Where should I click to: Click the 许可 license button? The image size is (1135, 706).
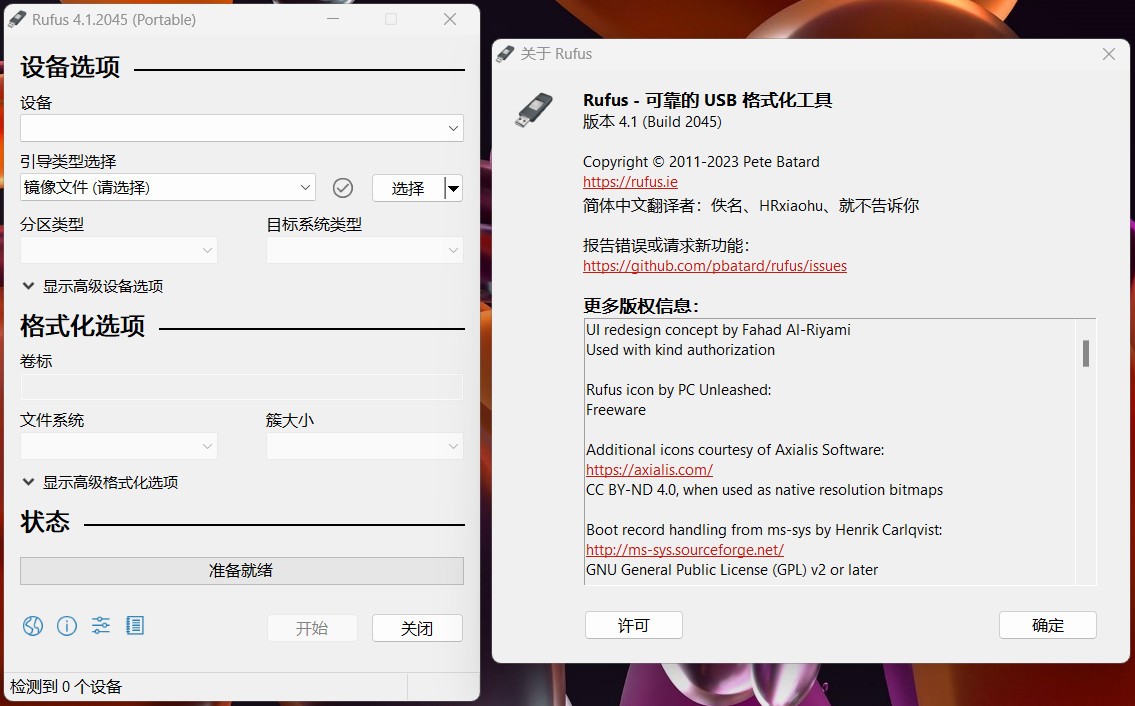click(633, 625)
